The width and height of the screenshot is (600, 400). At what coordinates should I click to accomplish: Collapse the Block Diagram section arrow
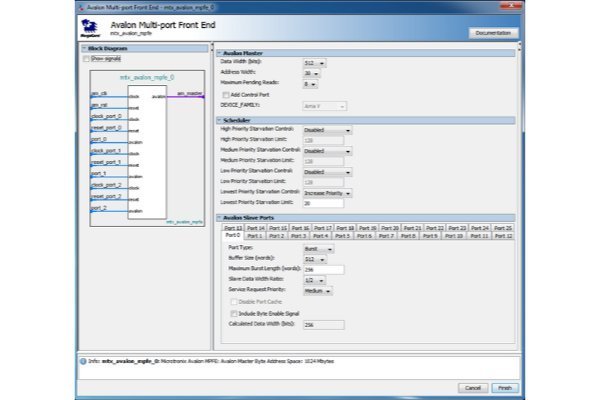(83, 49)
